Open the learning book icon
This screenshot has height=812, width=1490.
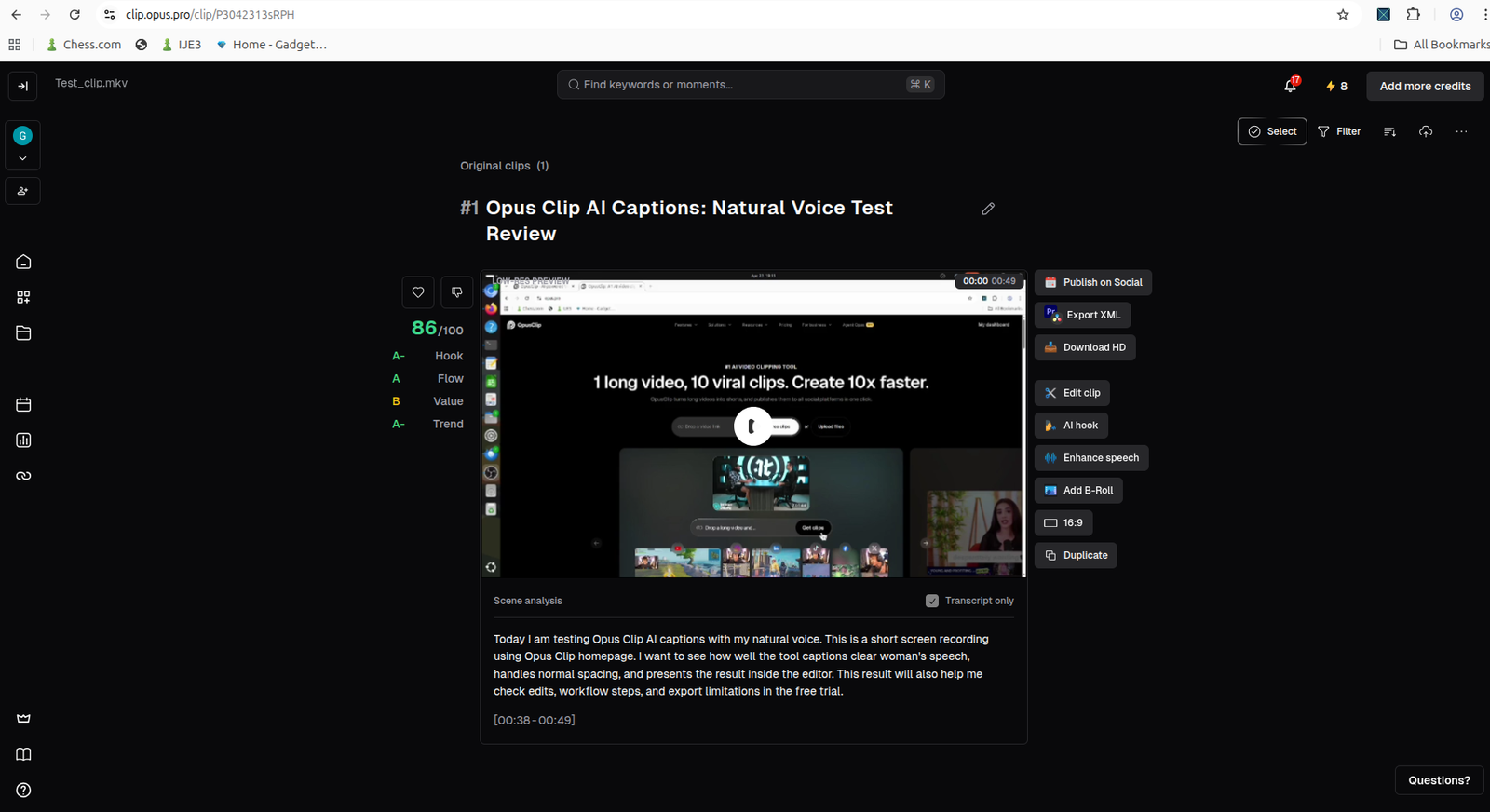point(23,754)
